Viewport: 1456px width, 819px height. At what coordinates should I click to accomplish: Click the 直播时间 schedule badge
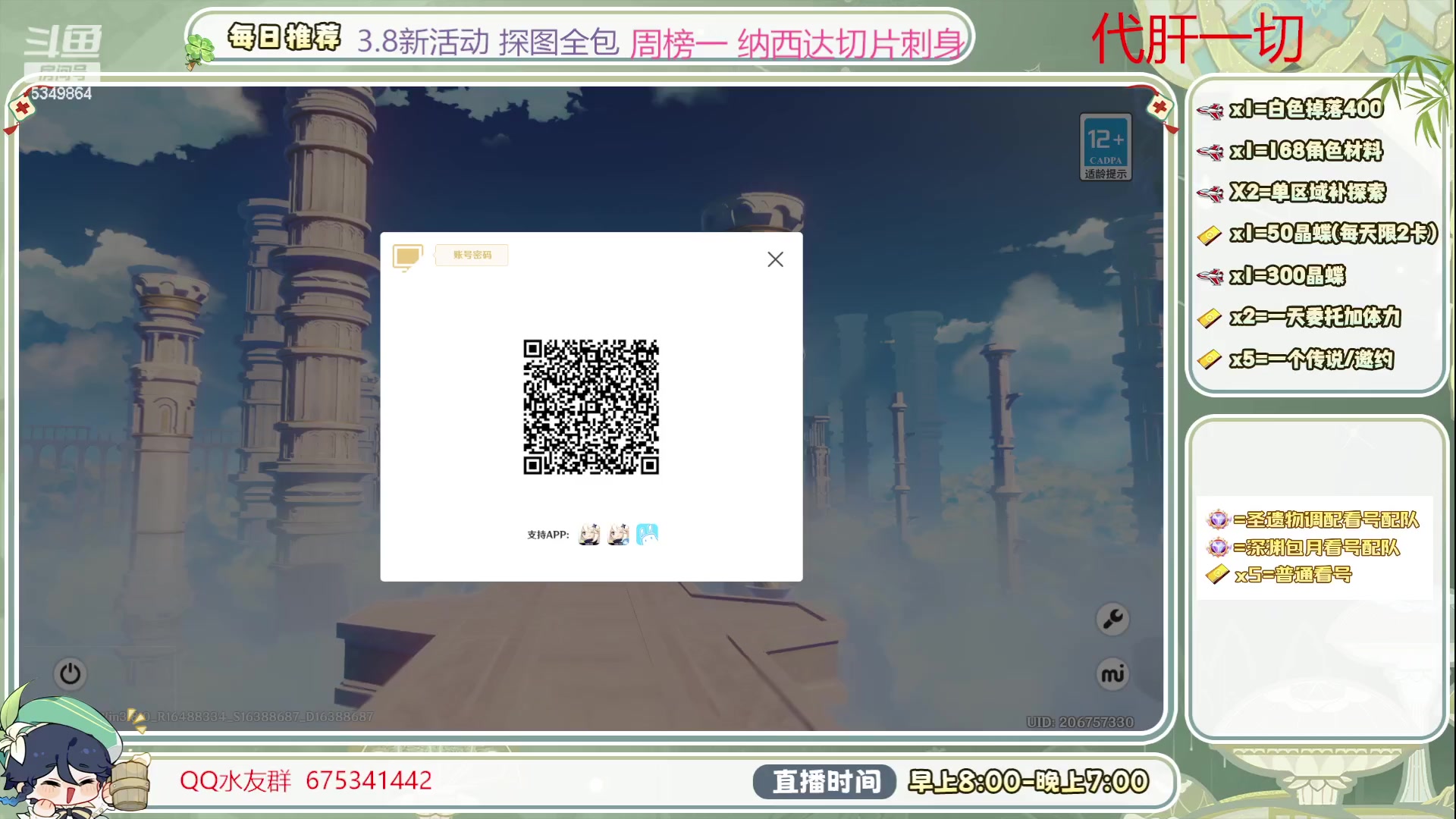[824, 779]
